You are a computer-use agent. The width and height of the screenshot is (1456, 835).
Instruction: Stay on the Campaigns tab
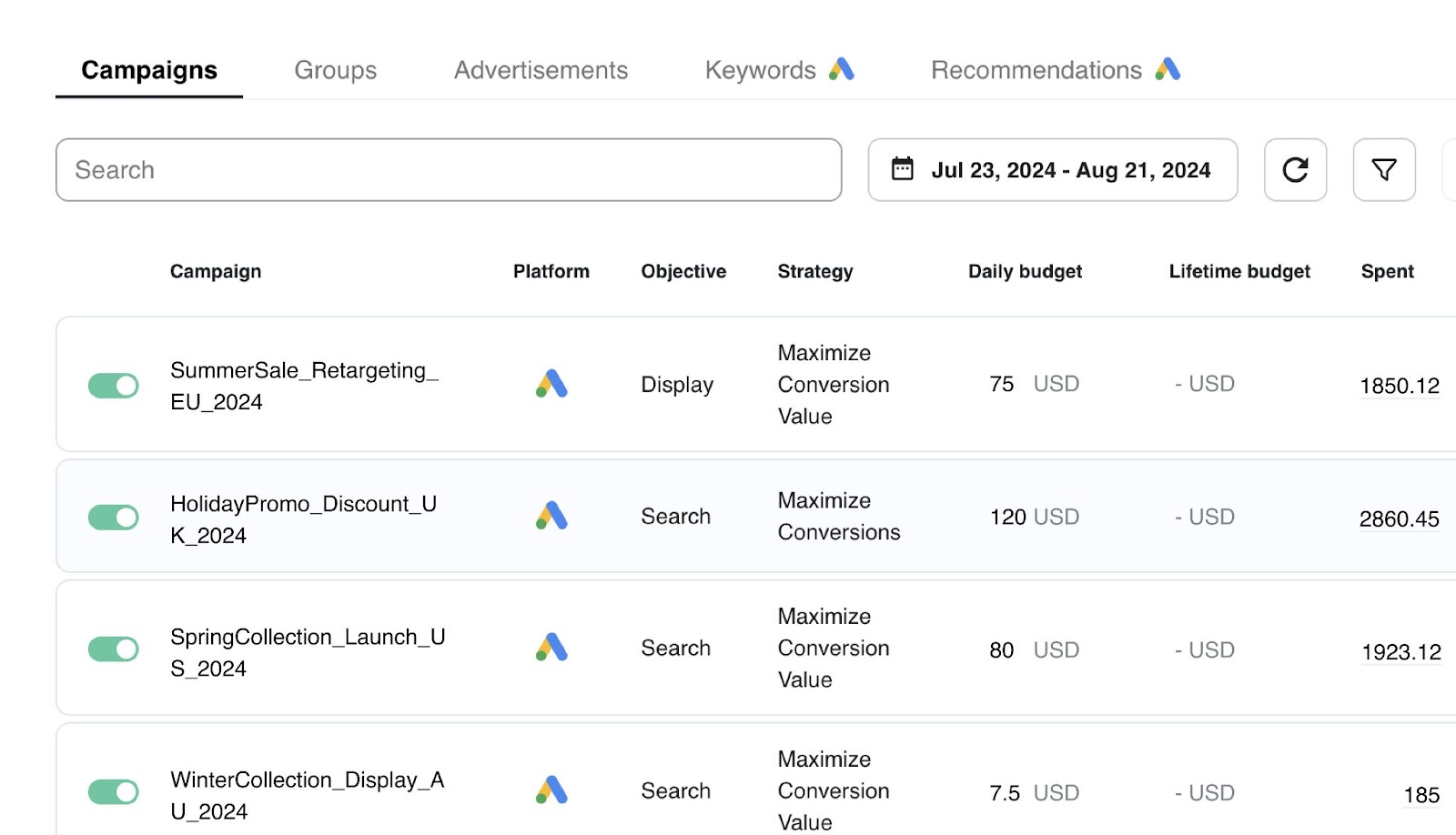coord(149,70)
